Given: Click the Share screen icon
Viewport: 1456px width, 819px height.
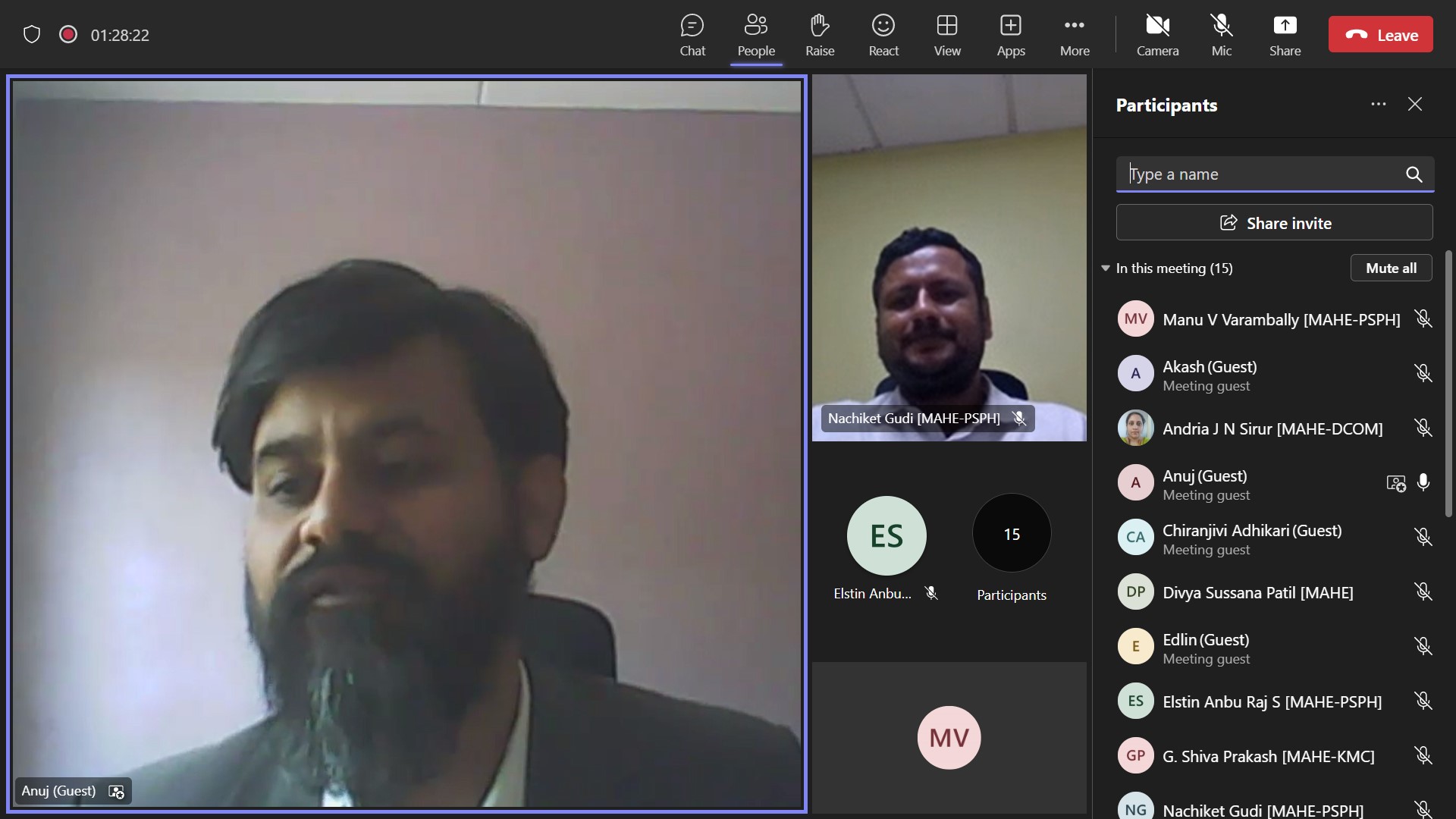Looking at the screenshot, I should point(1285,35).
